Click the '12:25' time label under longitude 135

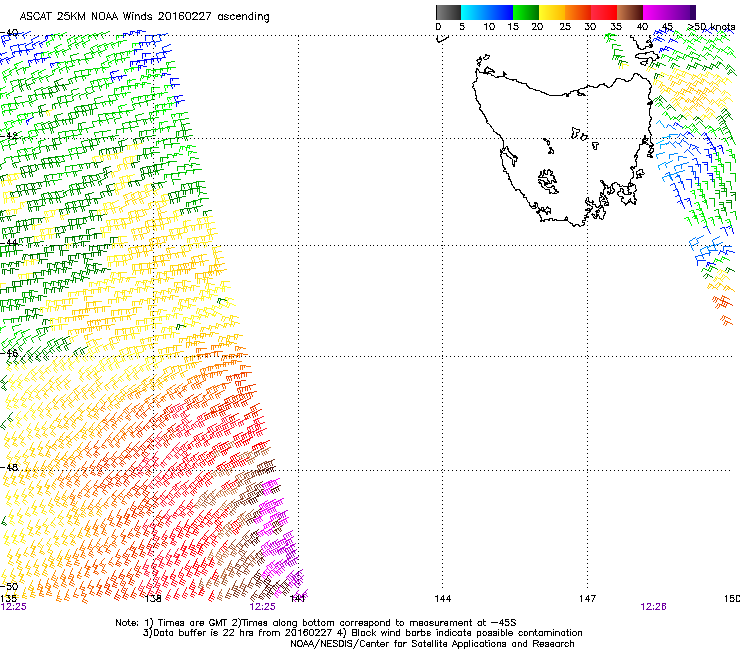pyautogui.click(x=14, y=607)
